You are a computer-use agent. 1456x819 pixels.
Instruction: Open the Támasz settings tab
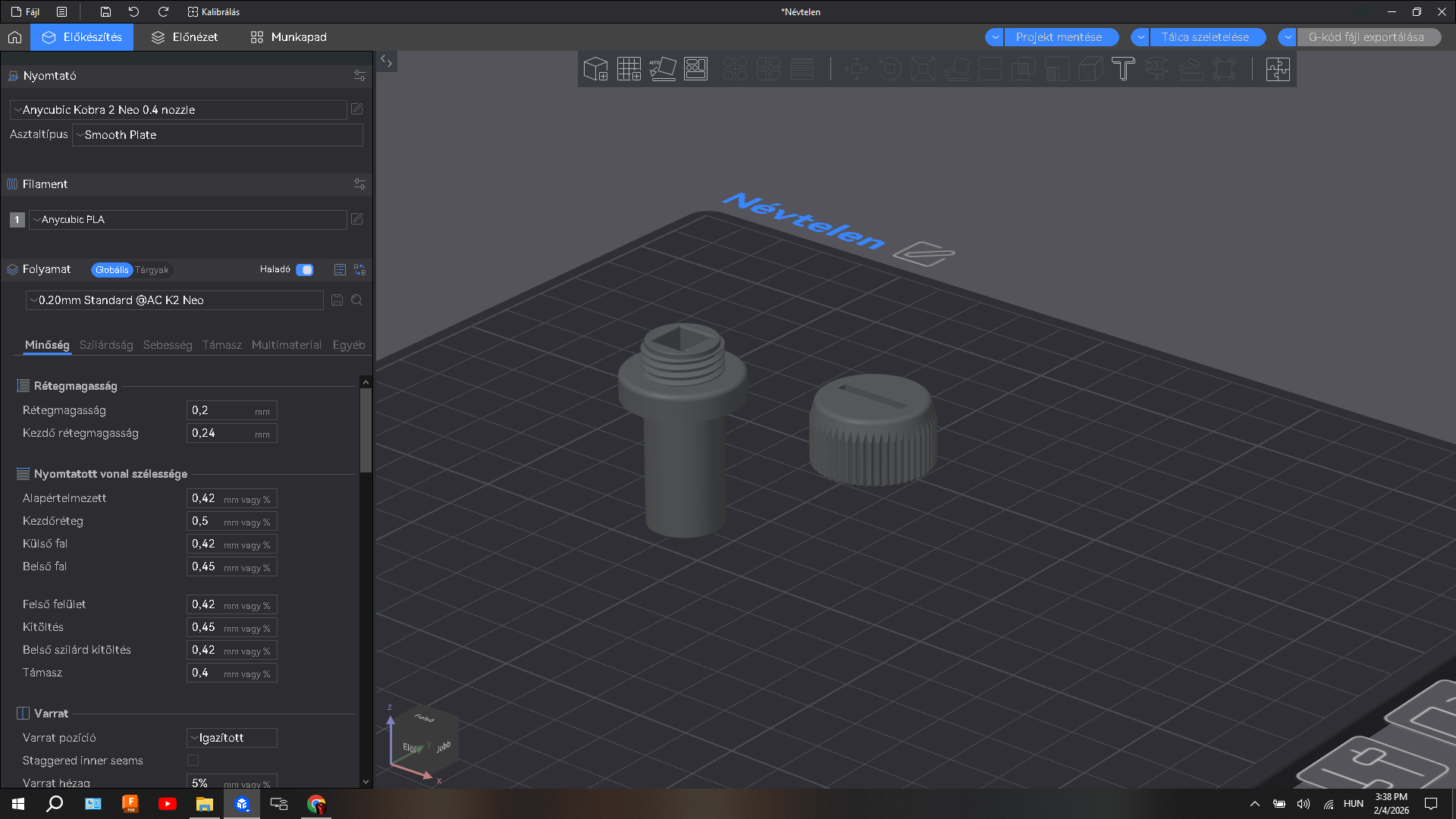[222, 345]
